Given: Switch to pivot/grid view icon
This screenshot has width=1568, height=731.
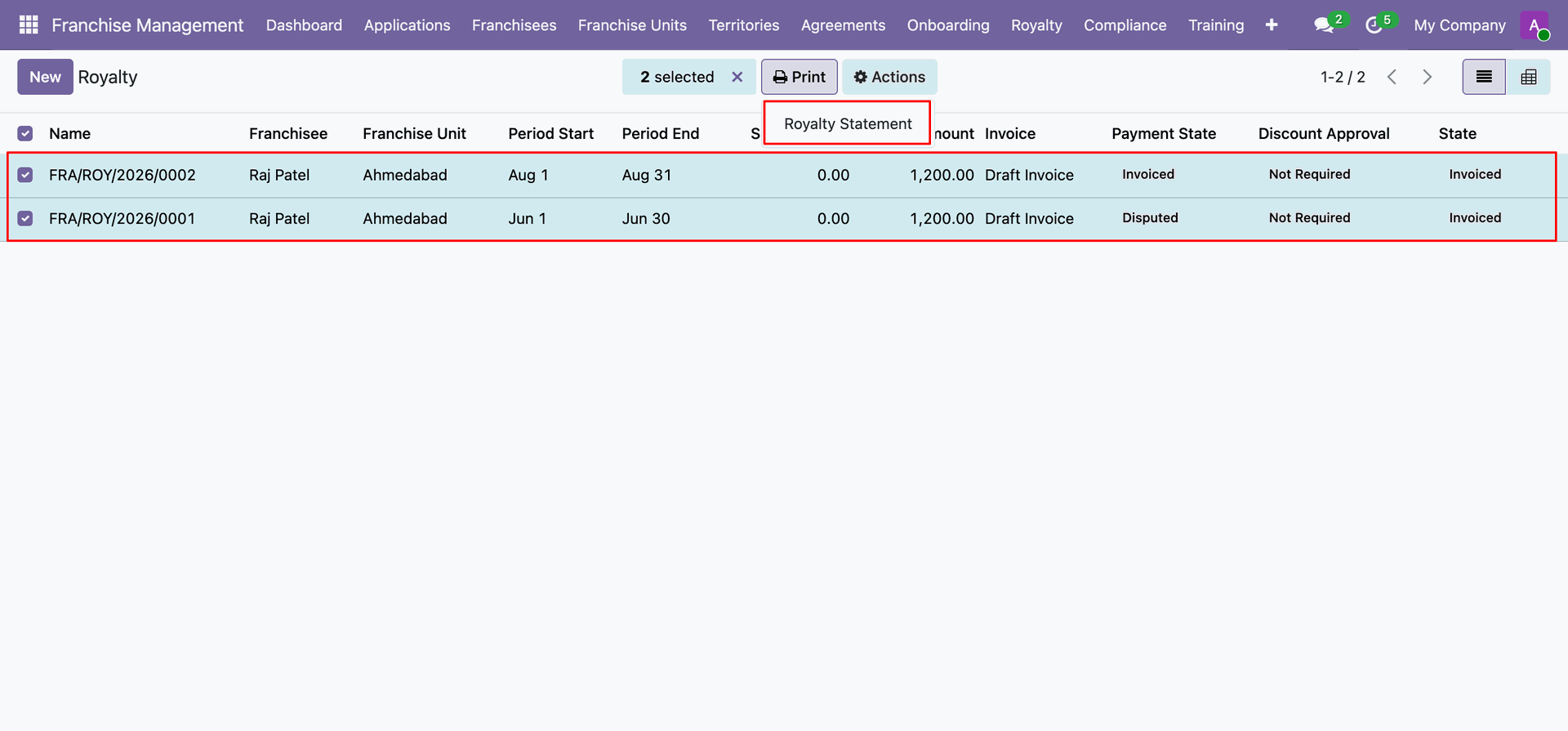Looking at the screenshot, I should (1529, 77).
